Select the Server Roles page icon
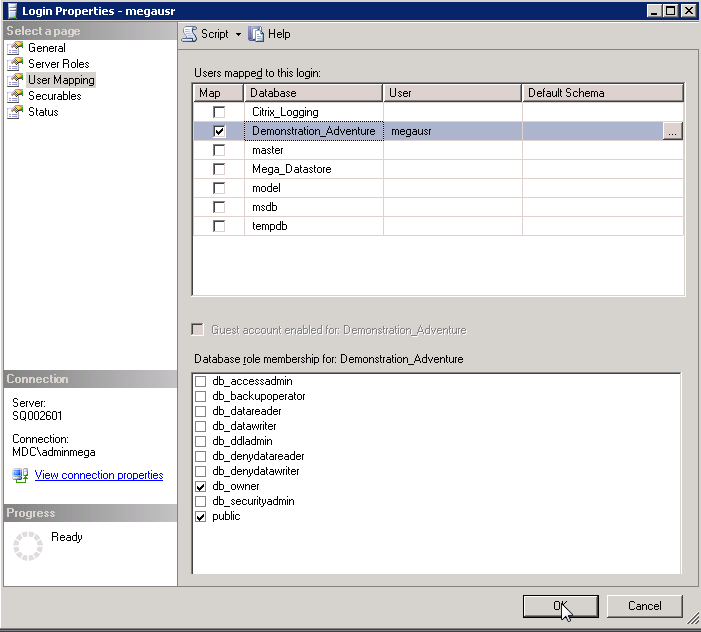 (x=15, y=64)
